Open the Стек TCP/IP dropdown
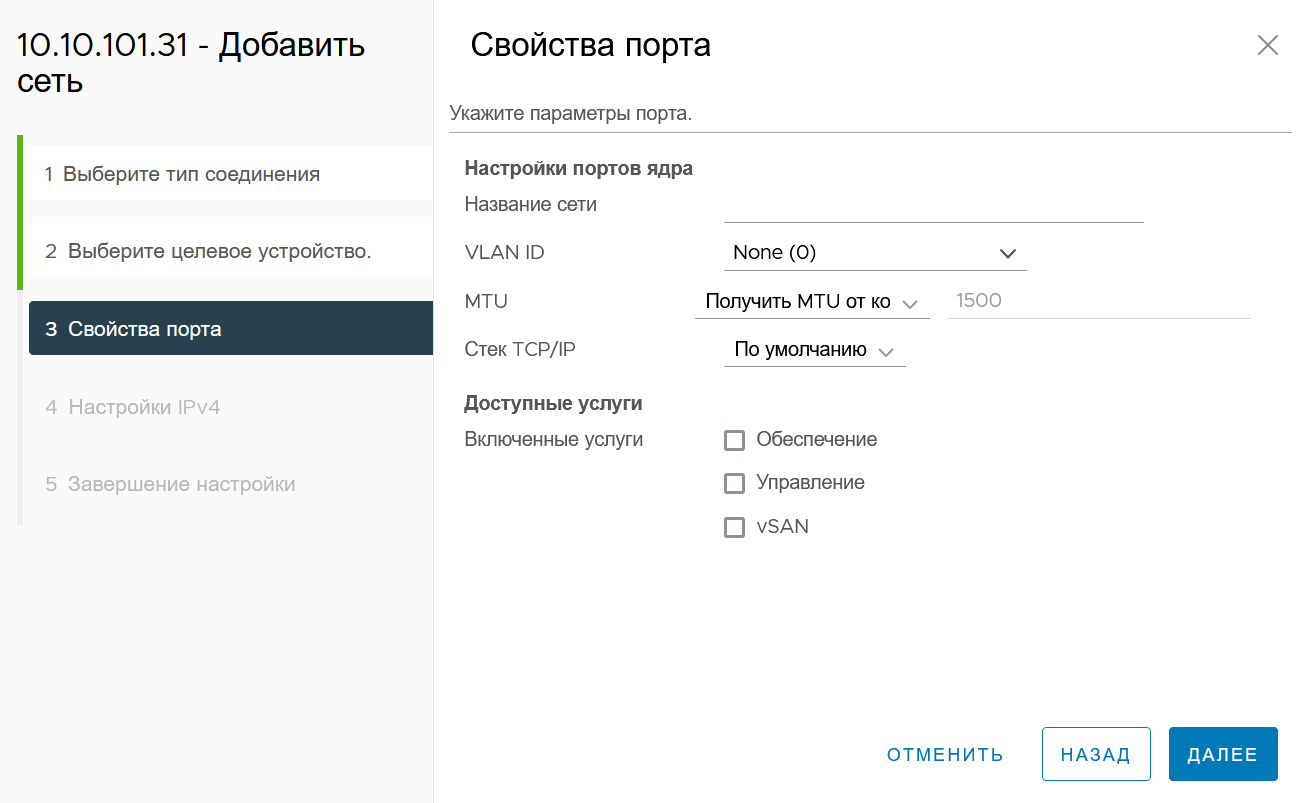The height and width of the screenshot is (803, 1304). [x=814, y=350]
